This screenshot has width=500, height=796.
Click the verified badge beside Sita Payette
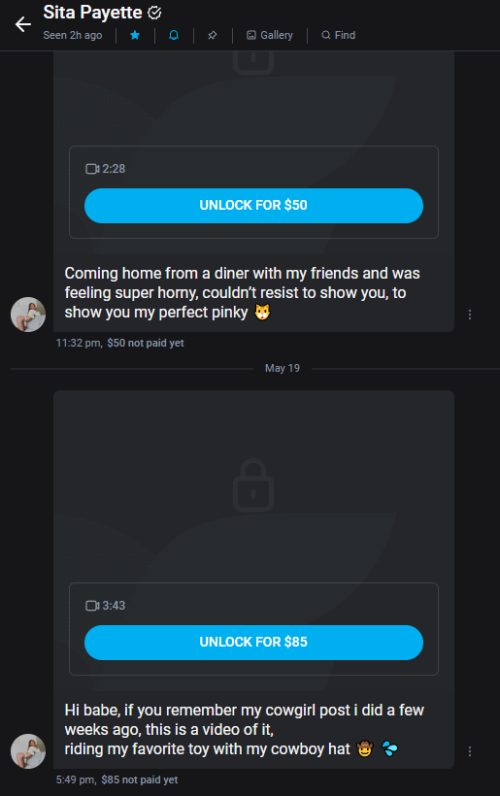(154, 13)
